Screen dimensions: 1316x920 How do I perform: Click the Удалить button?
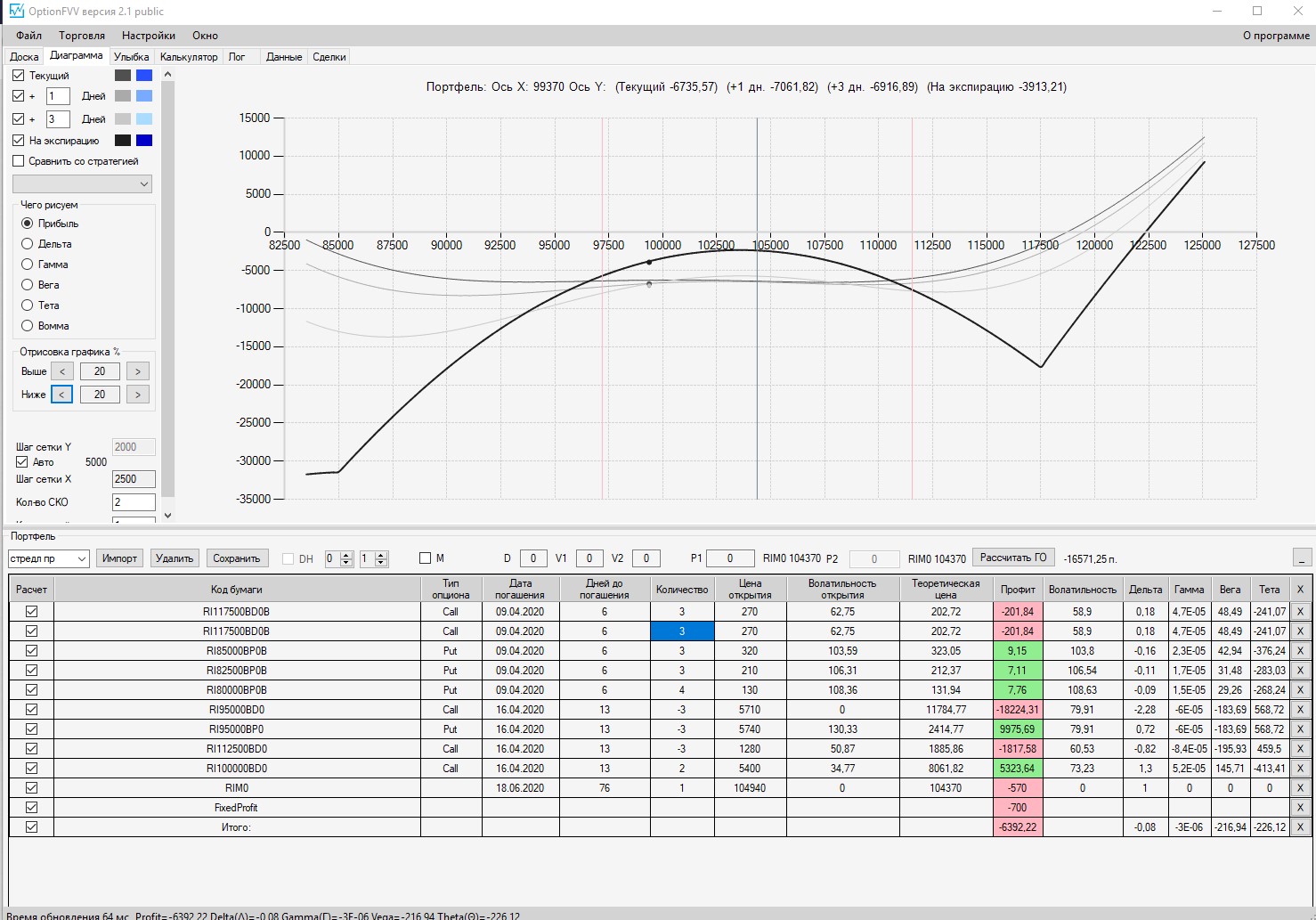(175, 558)
